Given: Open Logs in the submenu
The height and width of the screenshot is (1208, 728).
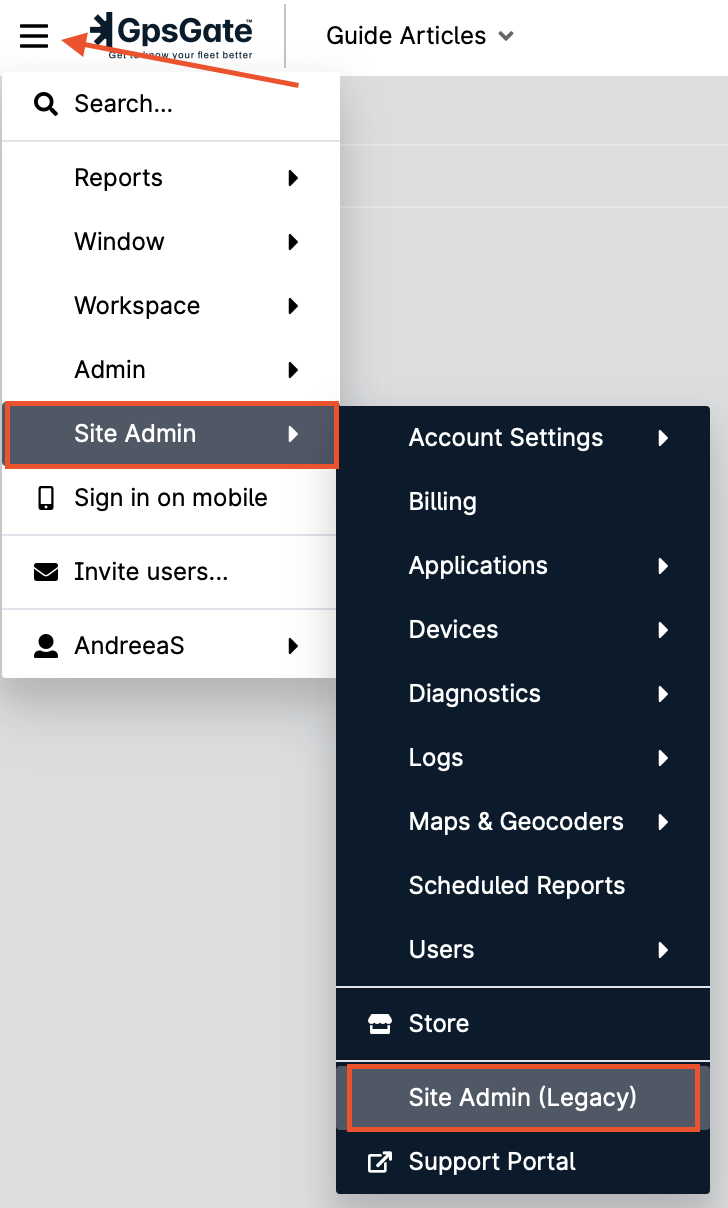Looking at the screenshot, I should point(523,758).
